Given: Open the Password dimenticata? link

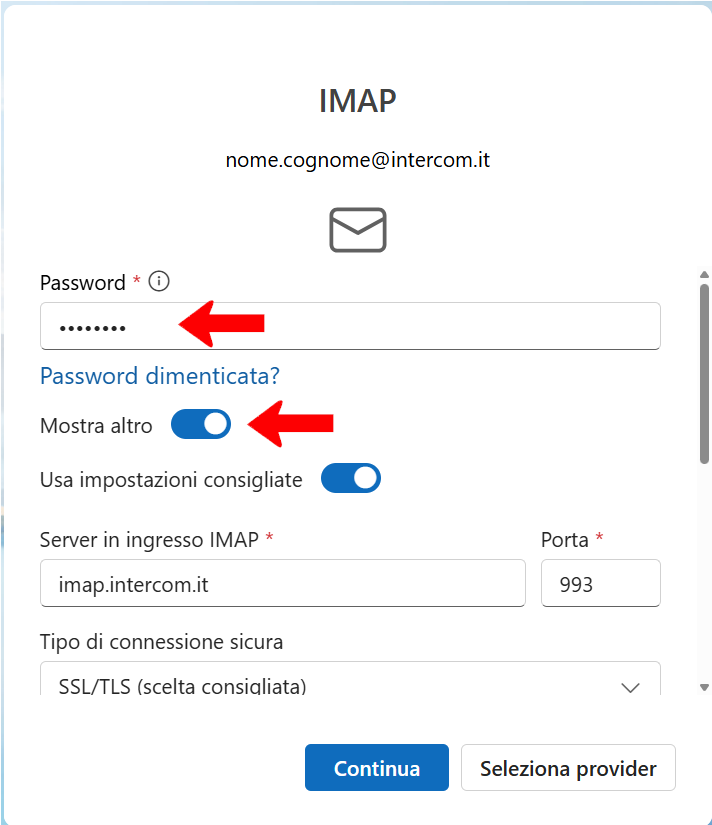Looking at the screenshot, I should 160,376.
